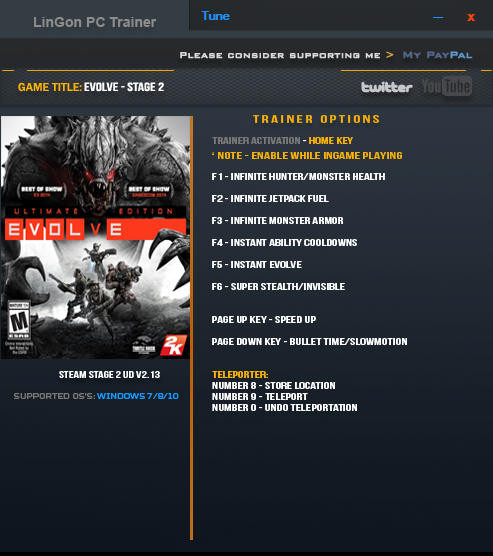Select Page Up Key Speed Up option

(x=264, y=319)
